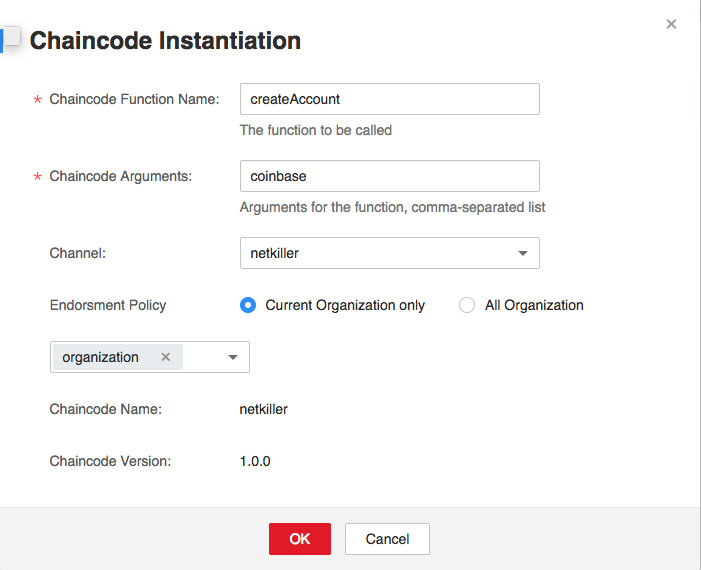
Task: Focus the Chaincode Arguments text field
Action: [x=389, y=176]
